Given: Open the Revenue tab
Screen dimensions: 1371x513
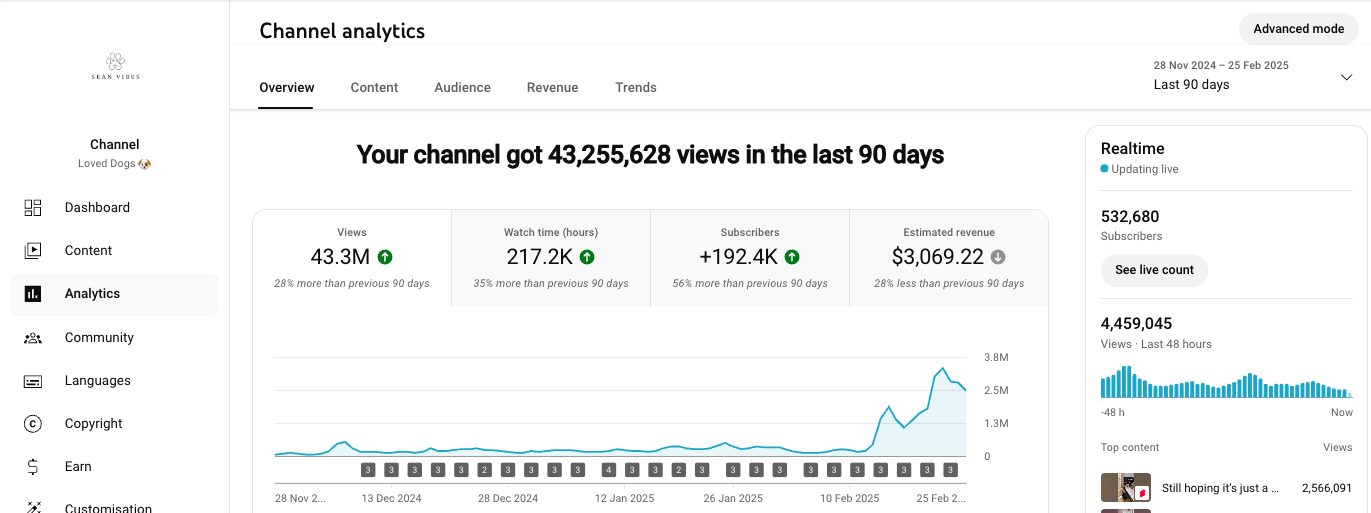Looking at the screenshot, I should click(x=552, y=88).
